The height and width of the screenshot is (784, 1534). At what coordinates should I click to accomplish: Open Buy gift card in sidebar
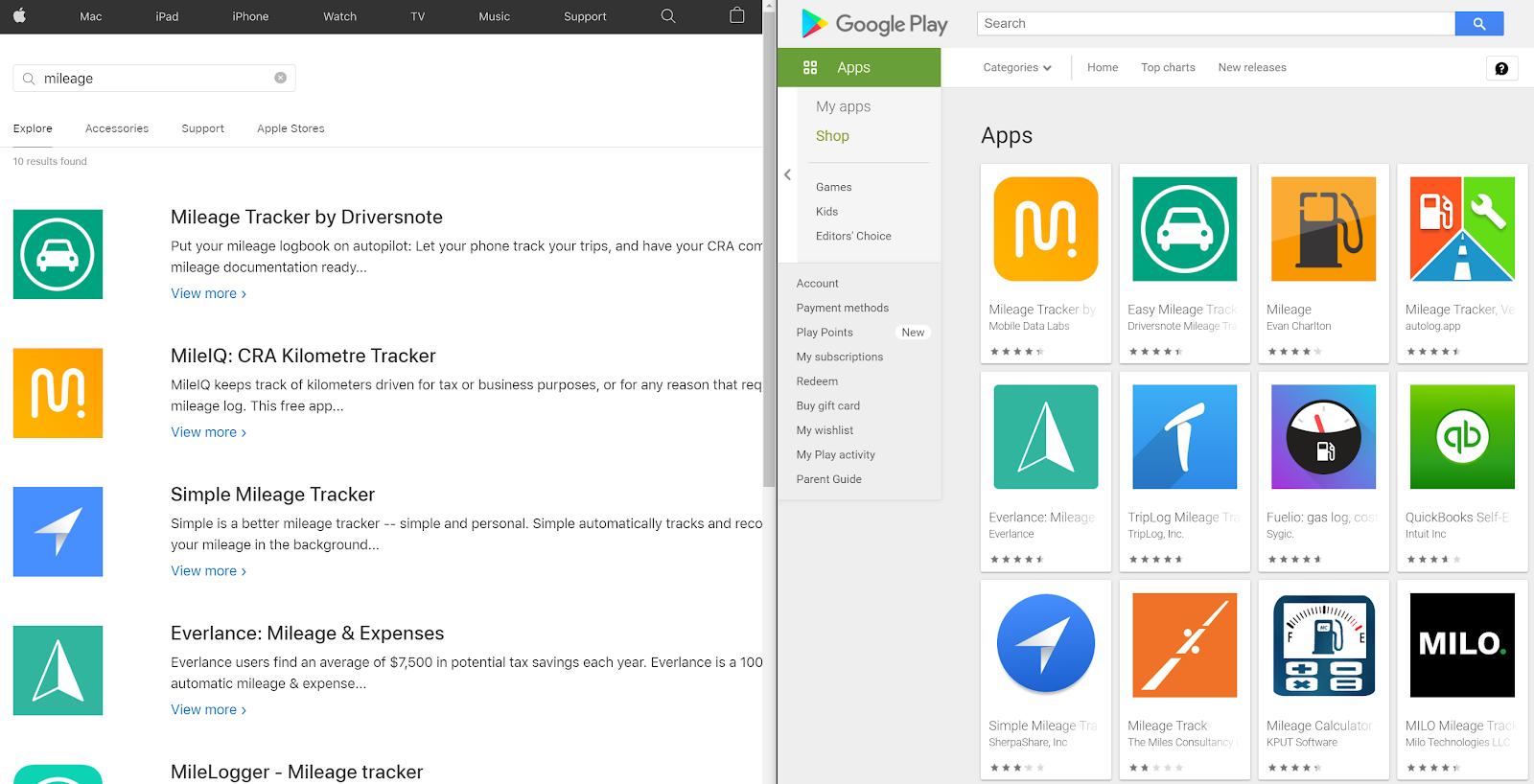tap(827, 405)
